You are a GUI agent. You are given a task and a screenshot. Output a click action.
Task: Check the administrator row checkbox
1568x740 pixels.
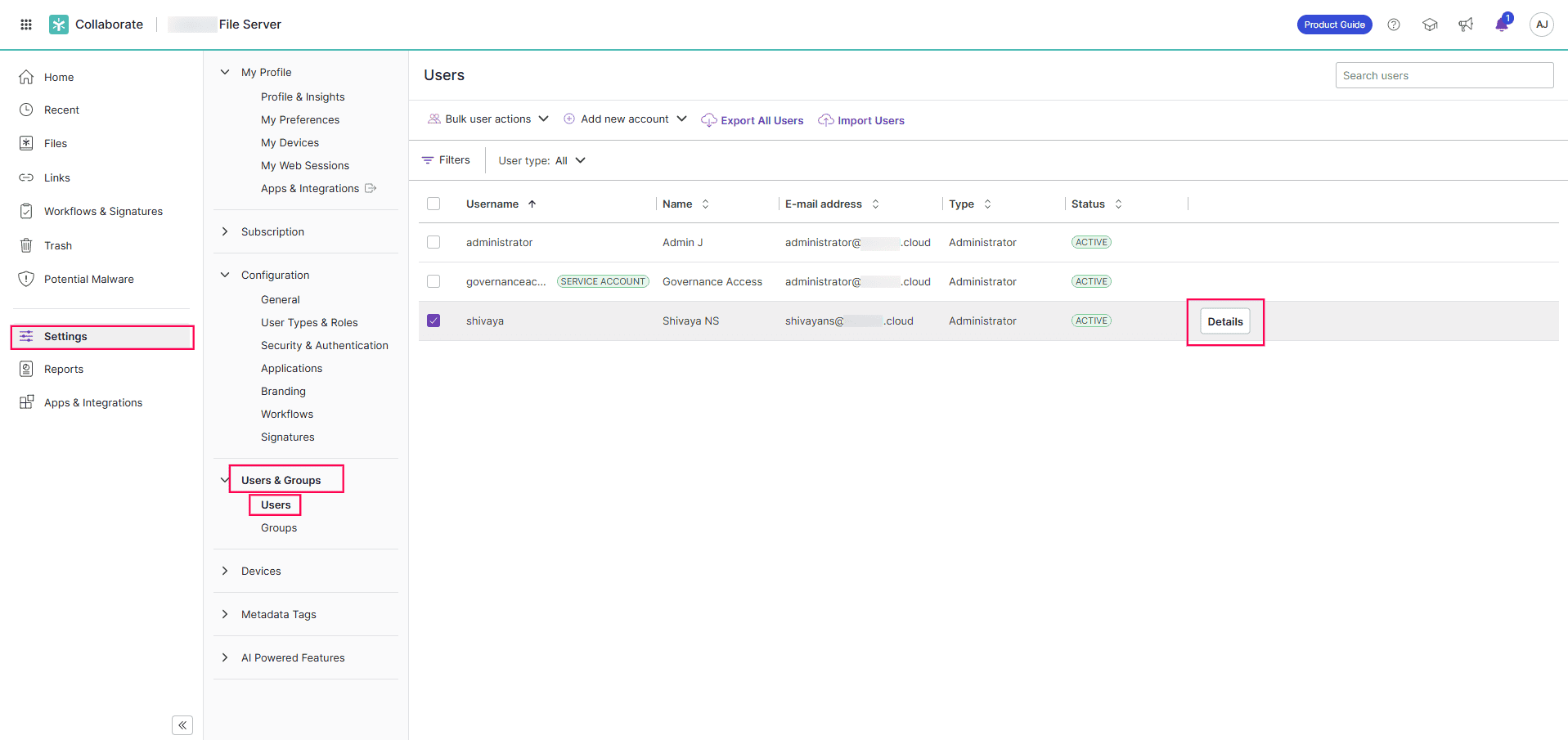pyautogui.click(x=434, y=242)
